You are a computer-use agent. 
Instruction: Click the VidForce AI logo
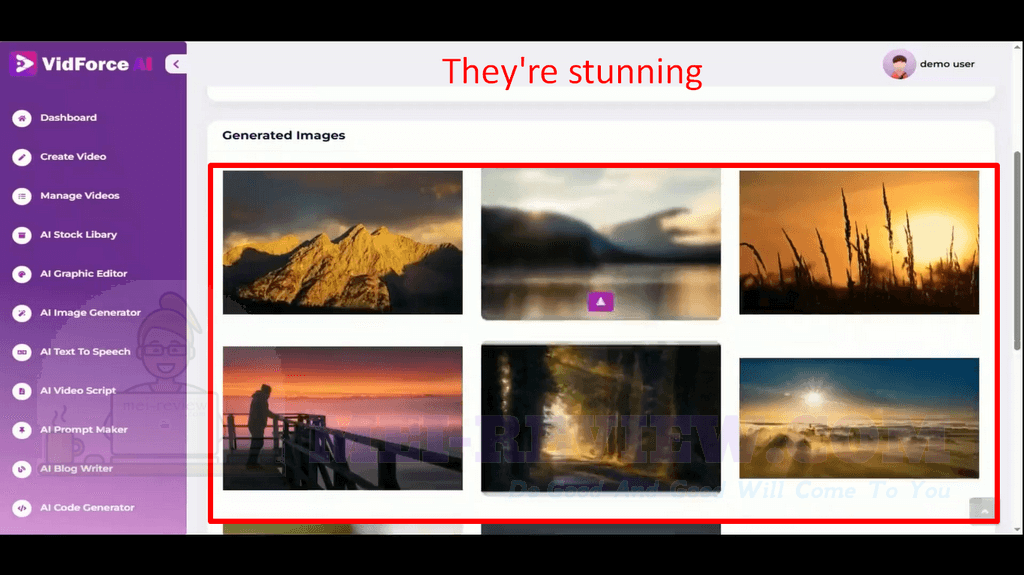click(82, 64)
